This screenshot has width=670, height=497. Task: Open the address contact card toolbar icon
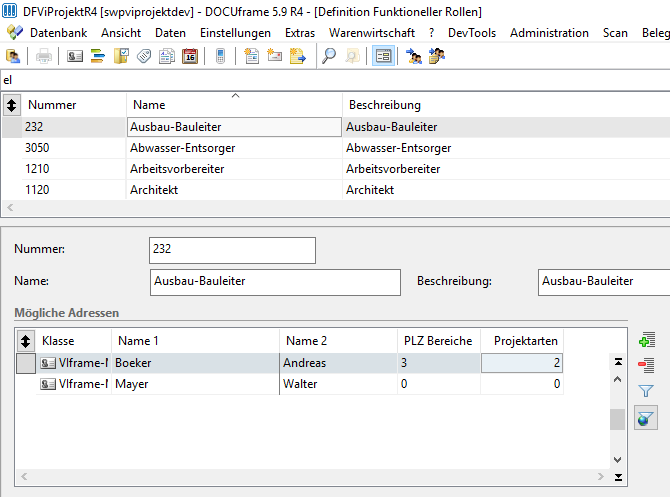[x=75, y=56]
